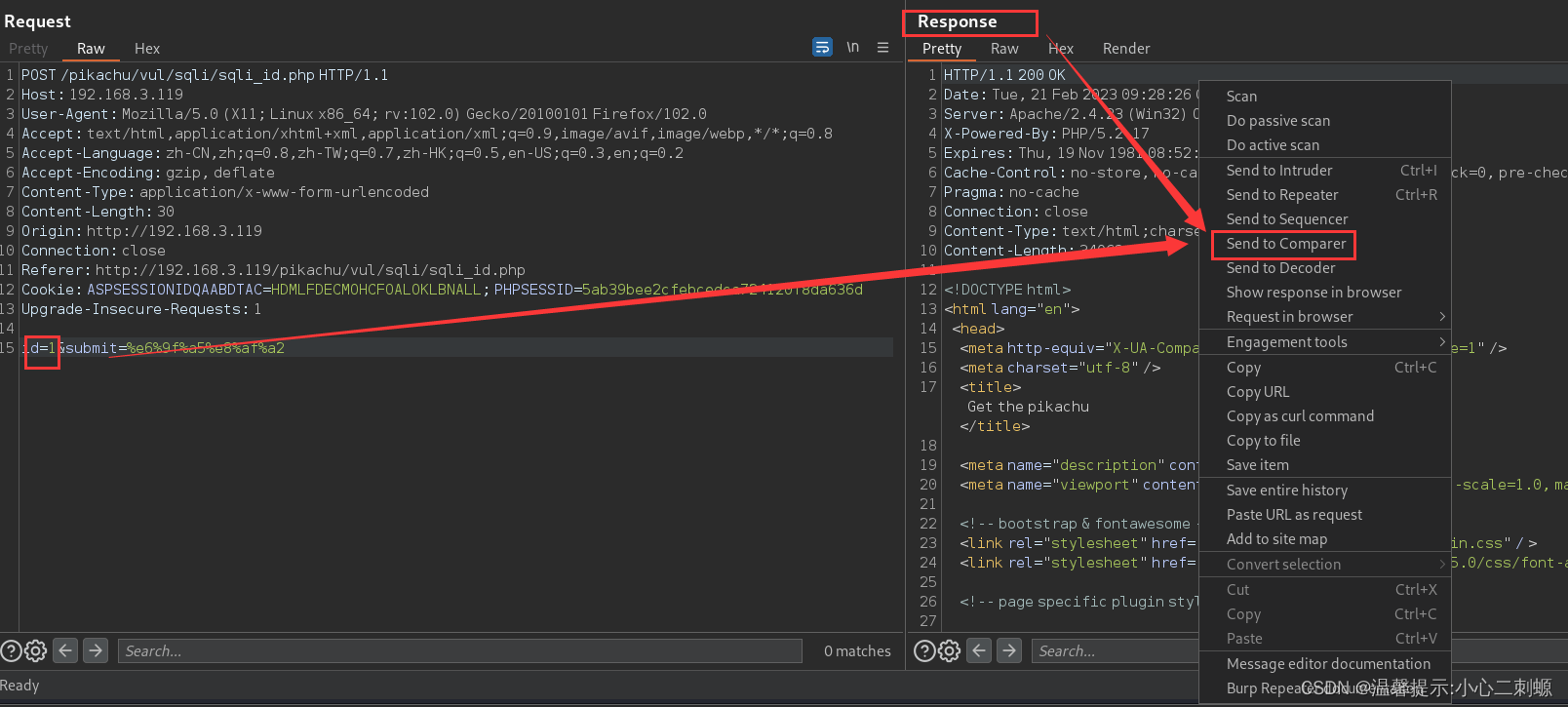This screenshot has height=707, width=1568.
Task: Click Copy with Ctrl+C below Engagement tools
Action: [x=1325, y=367]
